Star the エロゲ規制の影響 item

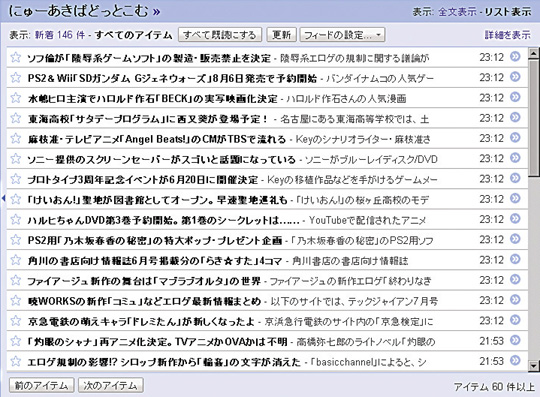15,362
